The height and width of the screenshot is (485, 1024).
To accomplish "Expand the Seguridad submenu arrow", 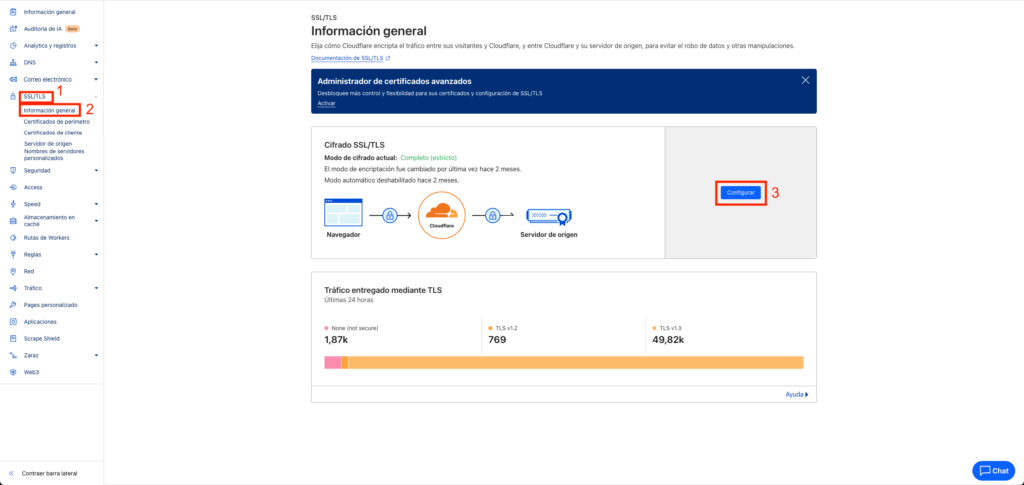I will 96,170.
